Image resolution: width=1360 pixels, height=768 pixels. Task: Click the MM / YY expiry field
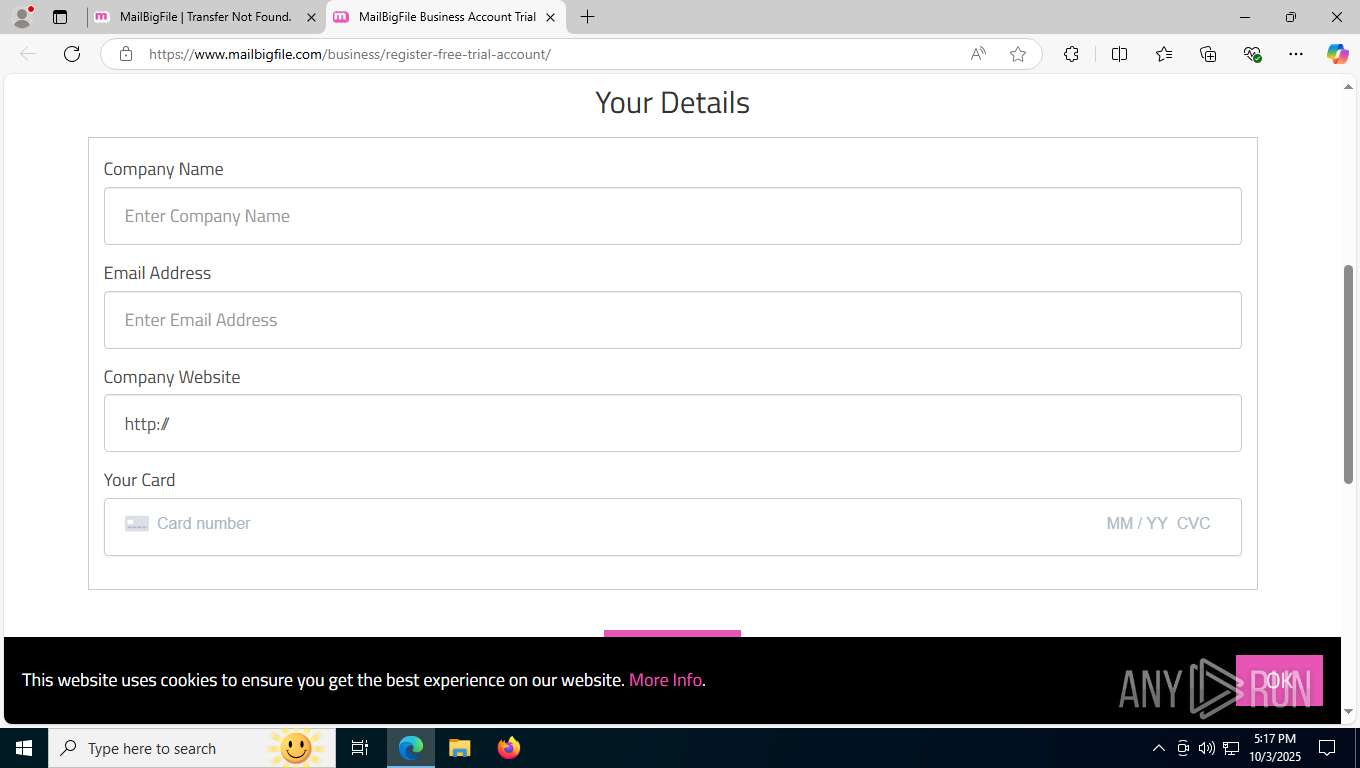pos(1137,523)
